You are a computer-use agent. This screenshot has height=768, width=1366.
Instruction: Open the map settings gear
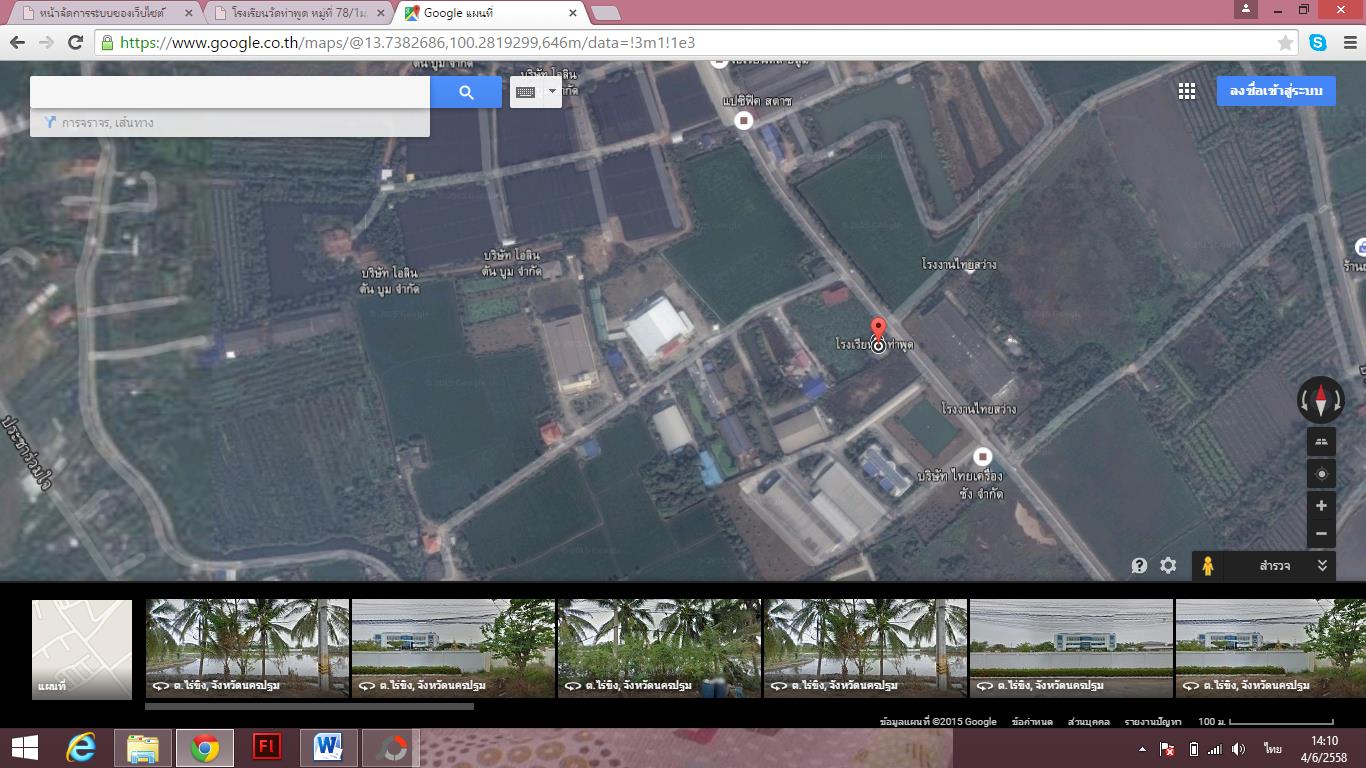1168,566
